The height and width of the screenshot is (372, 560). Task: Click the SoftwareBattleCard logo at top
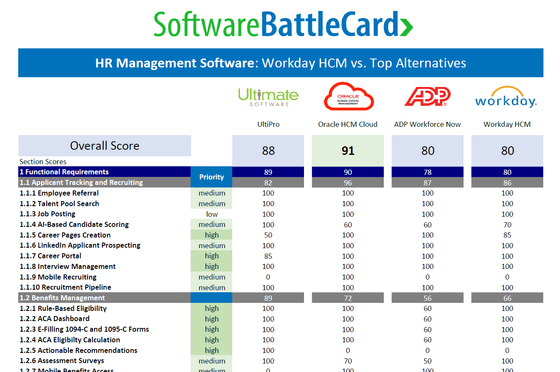pyautogui.click(x=283, y=25)
